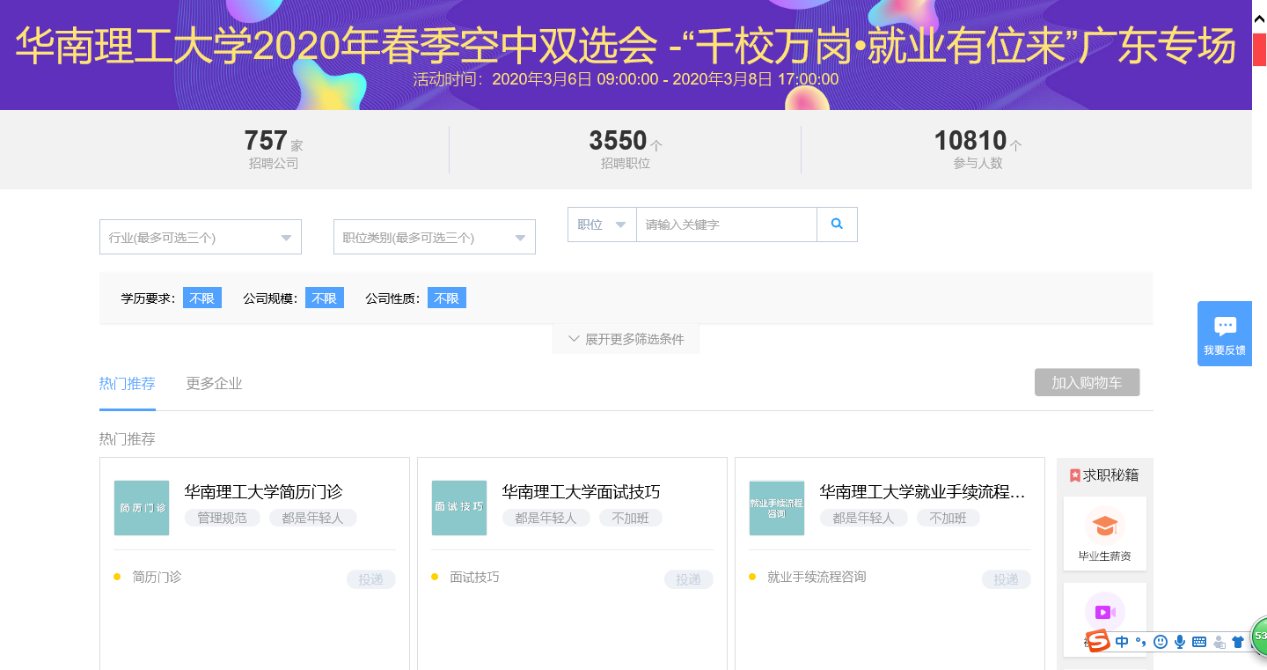Open the 我要反馈 feedback widget
The width and height of the screenshot is (1267, 670).
(x=1225, y=334)
